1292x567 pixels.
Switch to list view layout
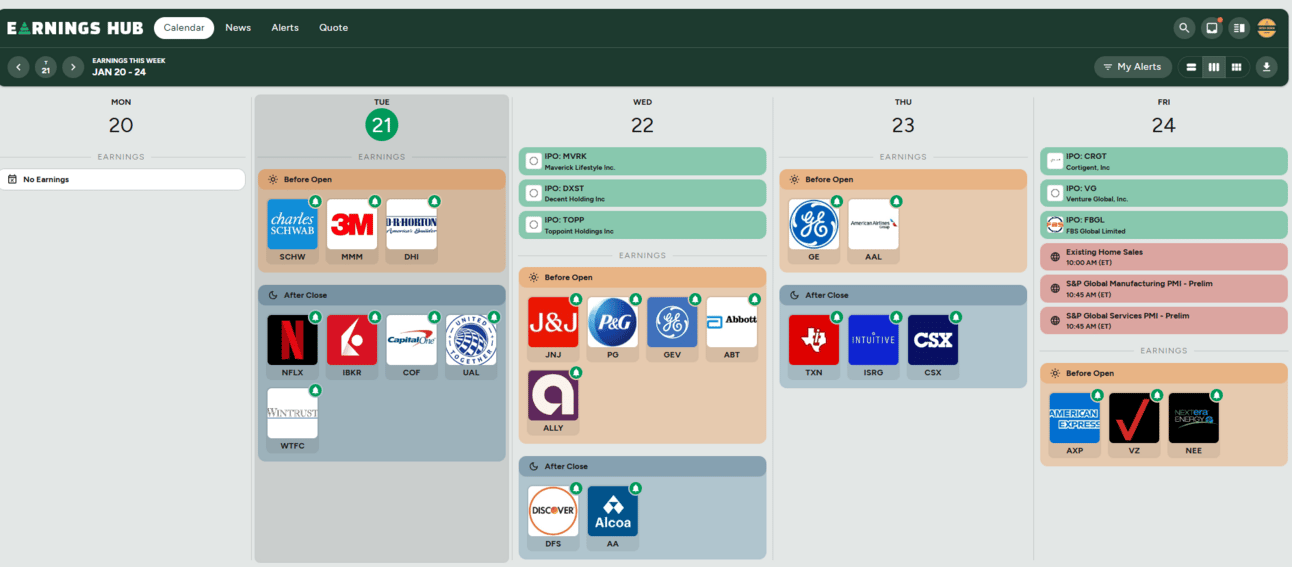(1191, 67)
